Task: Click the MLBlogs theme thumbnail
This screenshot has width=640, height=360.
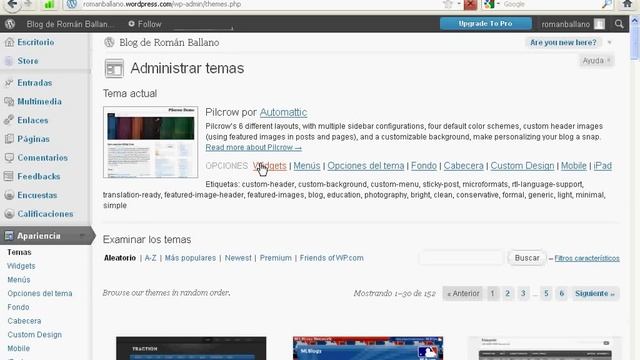Action: coord(368,348)
